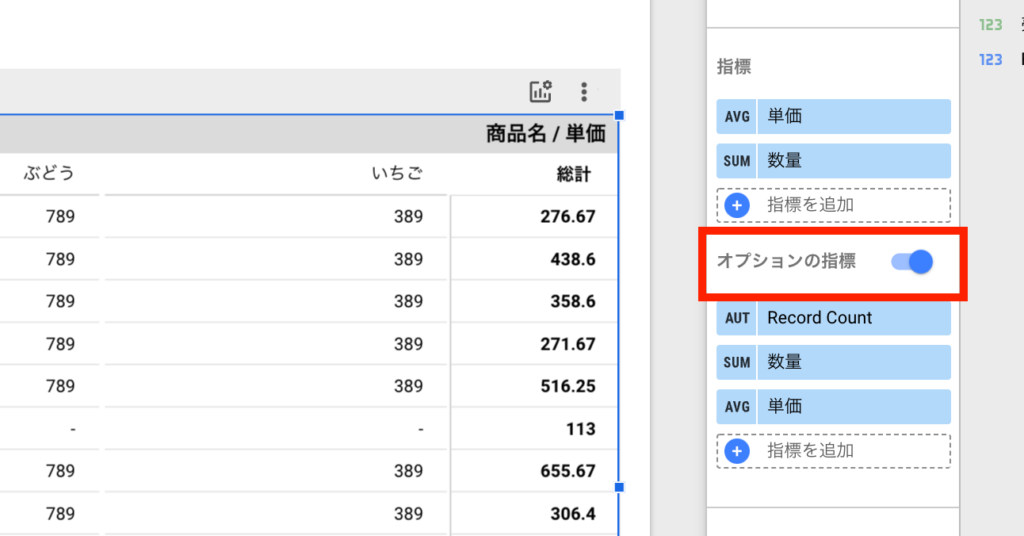Image resolution: width=1024 pixels, height=536 pixels.
Task: Click the green 123 field type icon
Action: (990, 25)
